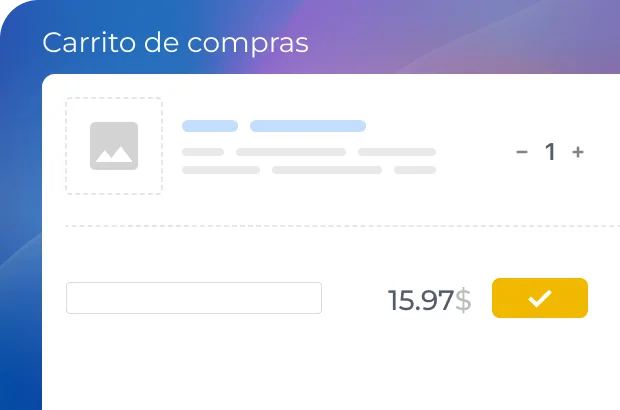The height and width of the screenshot is (410, 620).
Task: Click the longest gray bar in lower description row
Action: click(x=327, y=170)
